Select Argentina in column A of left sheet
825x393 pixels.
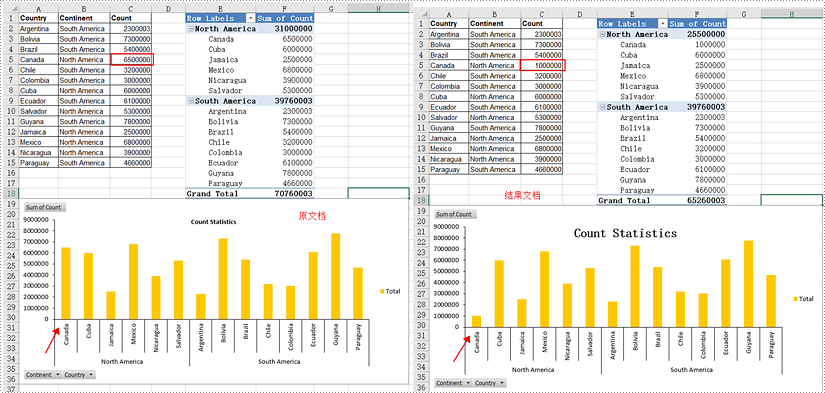(38, 28)
